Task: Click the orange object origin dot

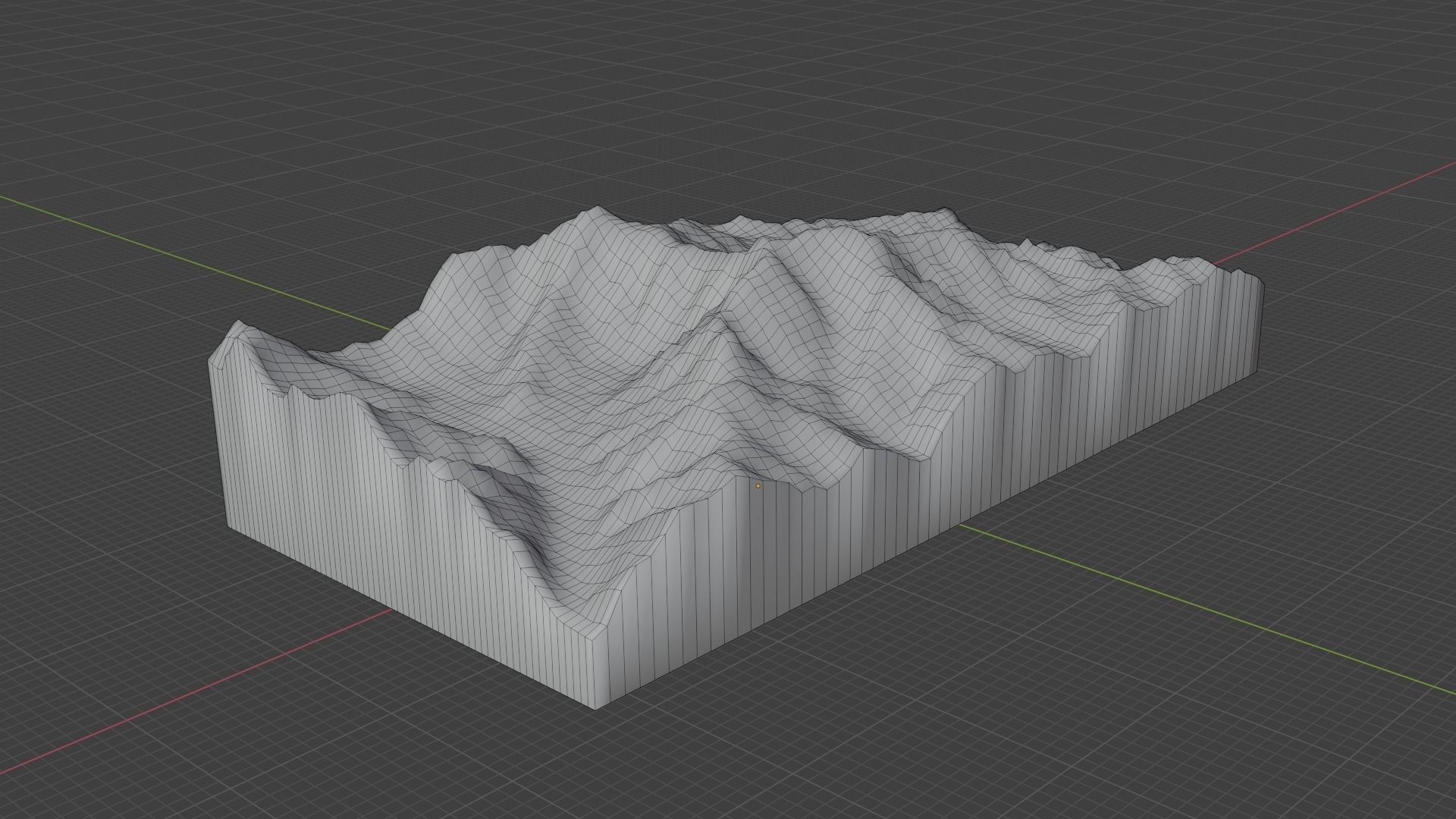Action: (758, 485)
